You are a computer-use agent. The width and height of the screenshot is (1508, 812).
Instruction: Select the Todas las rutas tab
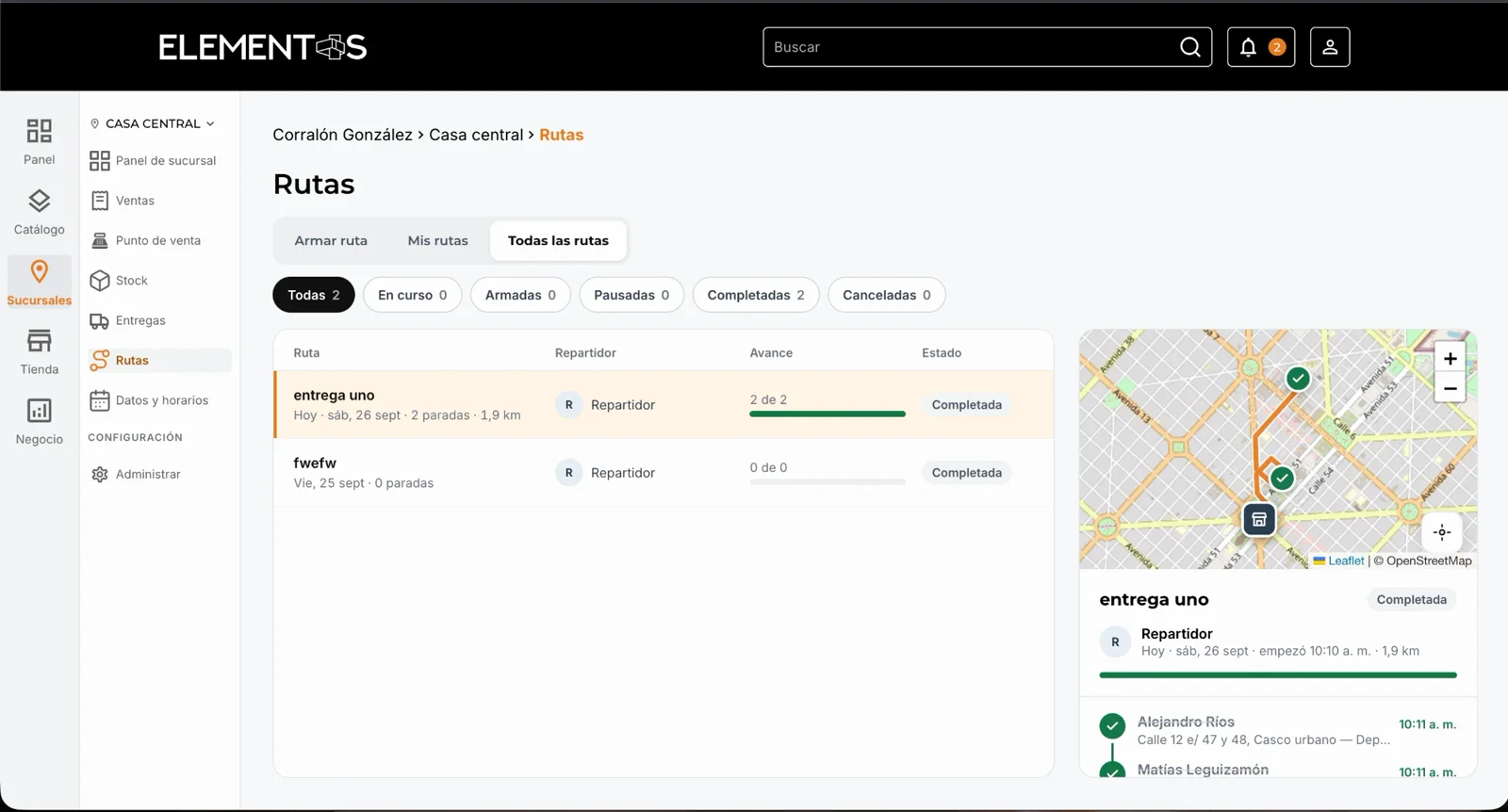[x=558, y=241]
